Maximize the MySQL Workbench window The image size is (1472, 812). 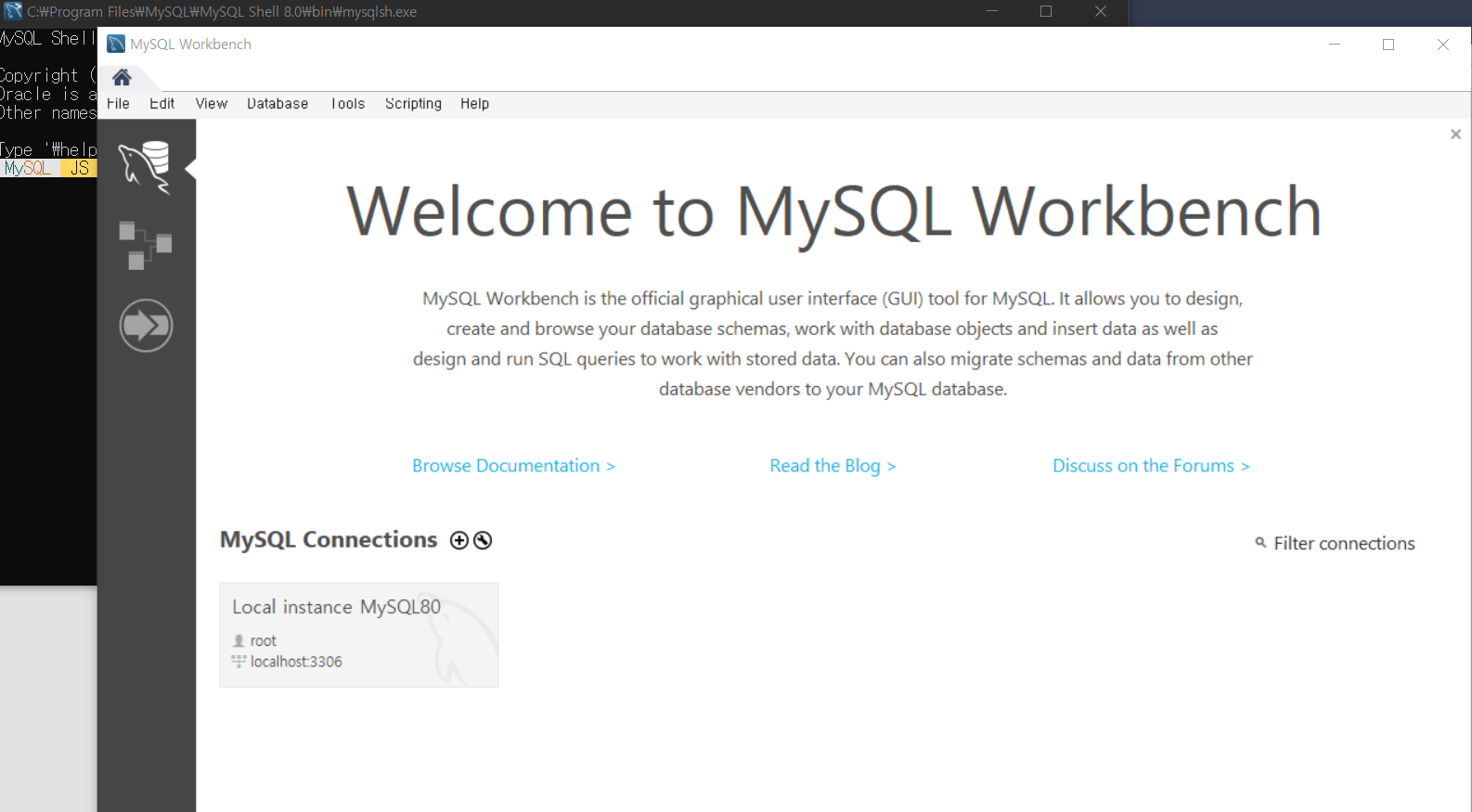[x=1388, y=45]
